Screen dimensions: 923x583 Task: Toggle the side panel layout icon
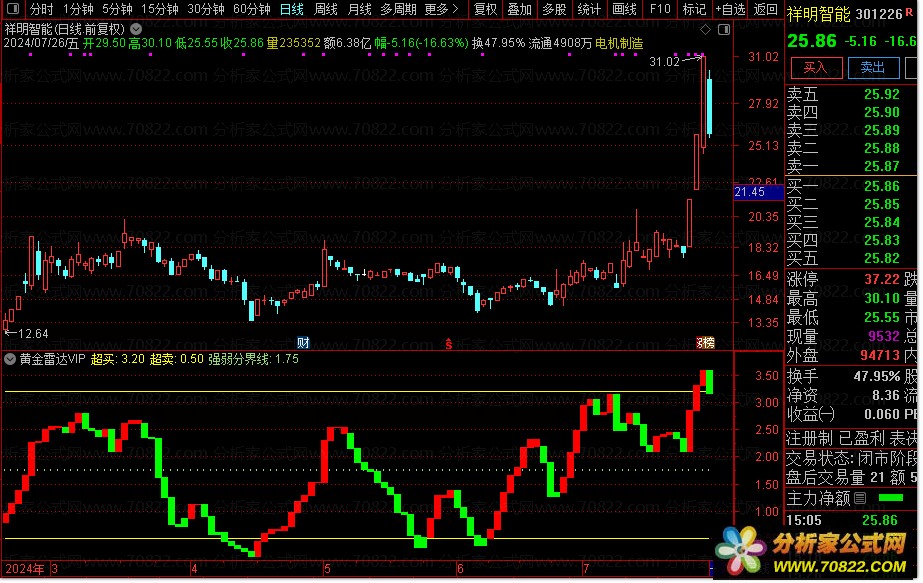(724, 29)
